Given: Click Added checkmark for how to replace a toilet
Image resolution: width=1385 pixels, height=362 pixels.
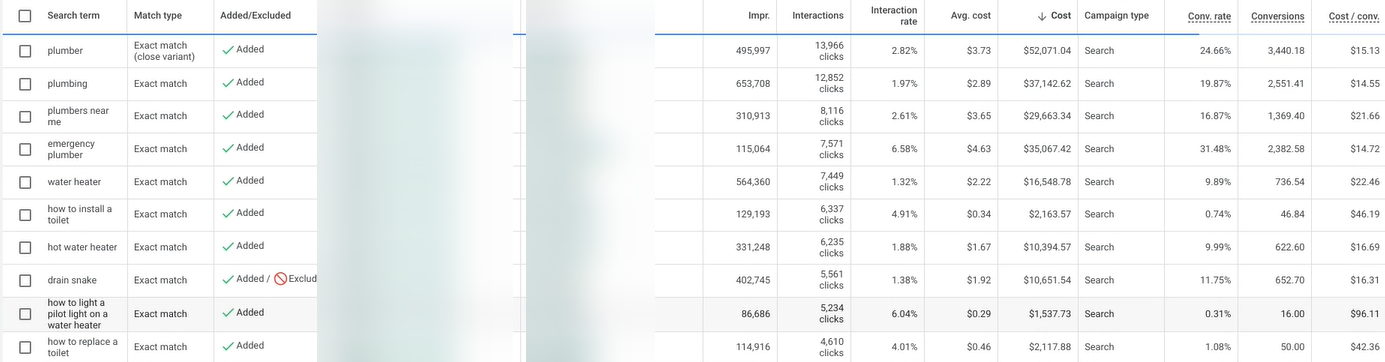Looking at the screenshot, I should (227, 346).
